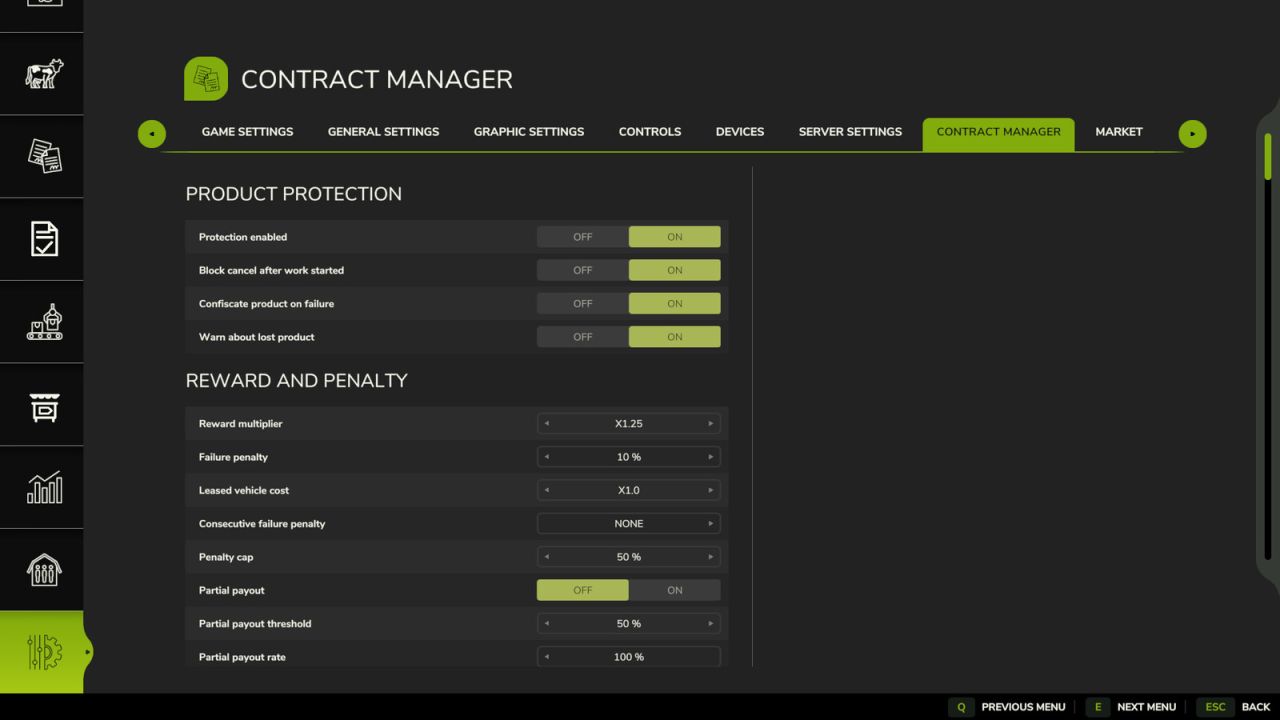This screenshot has width=1280, height=720.
Task: Switch to the Graphic Settings tab
Action: click(x=529, y=132)
